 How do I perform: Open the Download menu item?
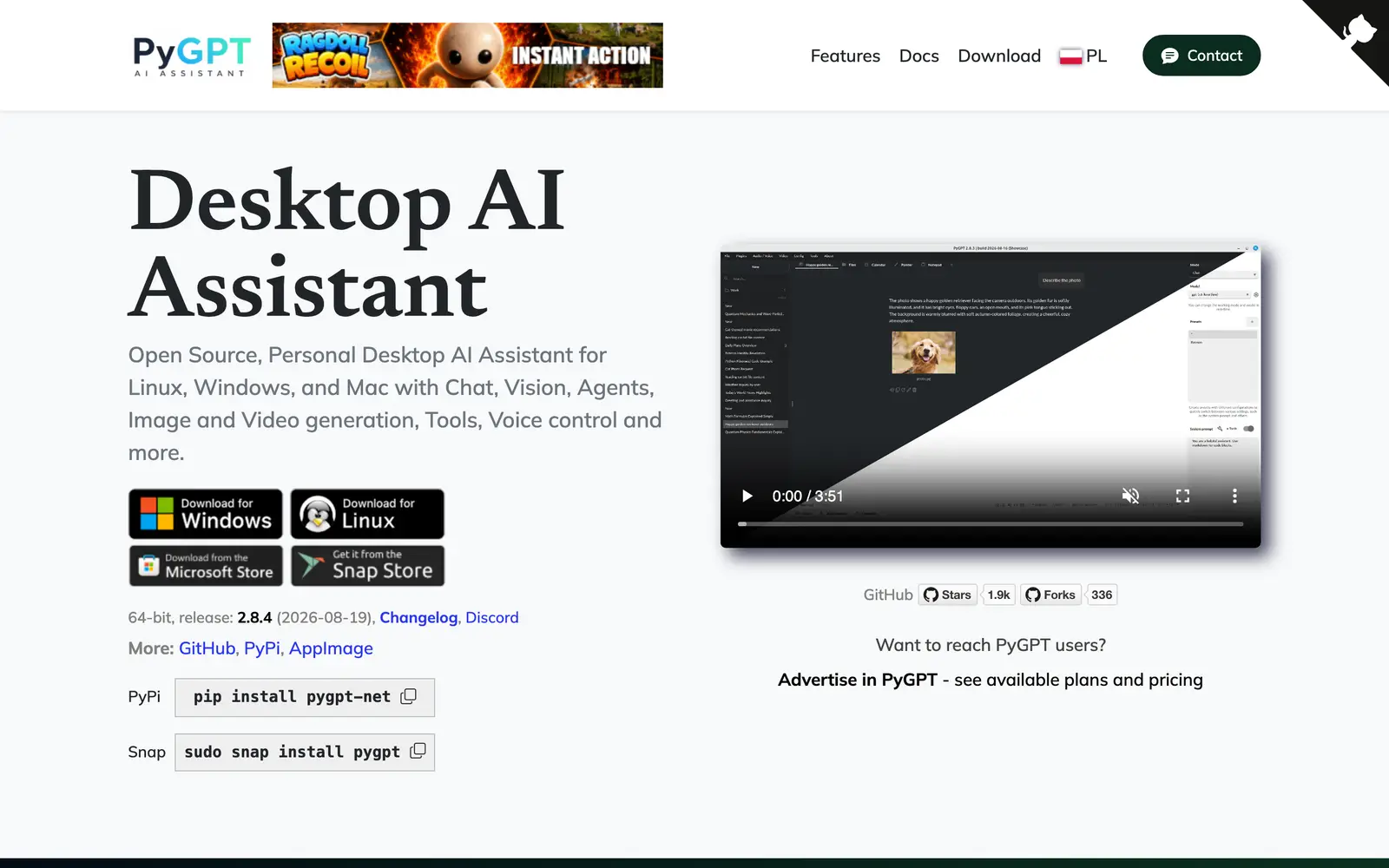999,56
